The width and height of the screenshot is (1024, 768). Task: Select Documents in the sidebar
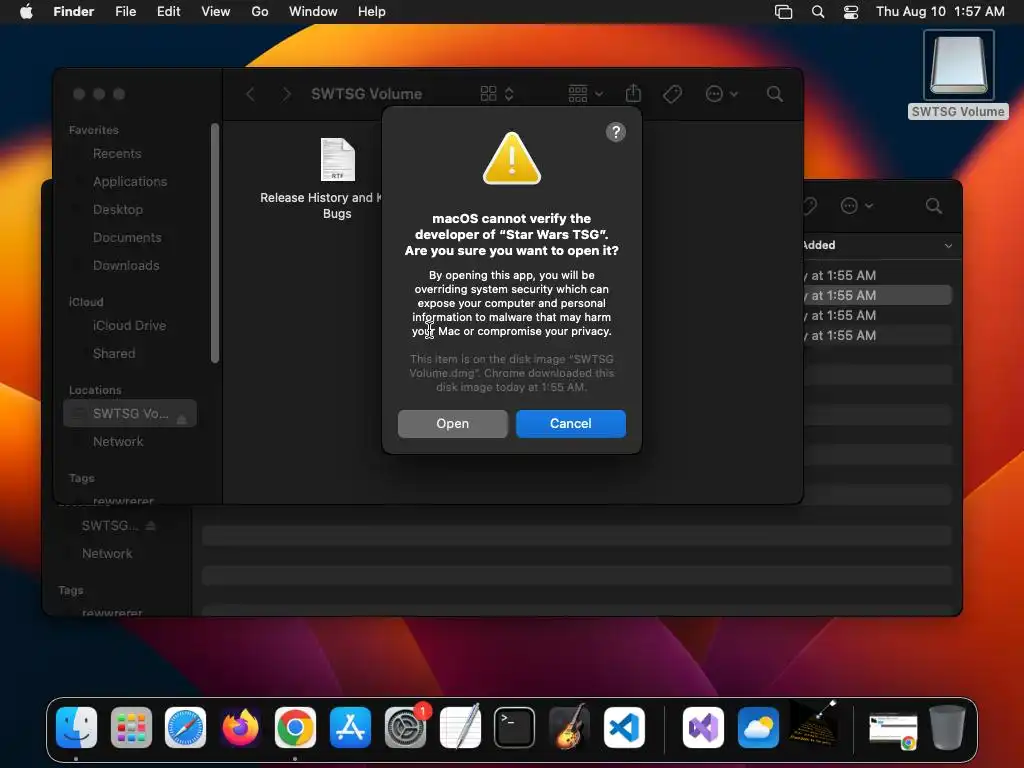click(127, 238)
